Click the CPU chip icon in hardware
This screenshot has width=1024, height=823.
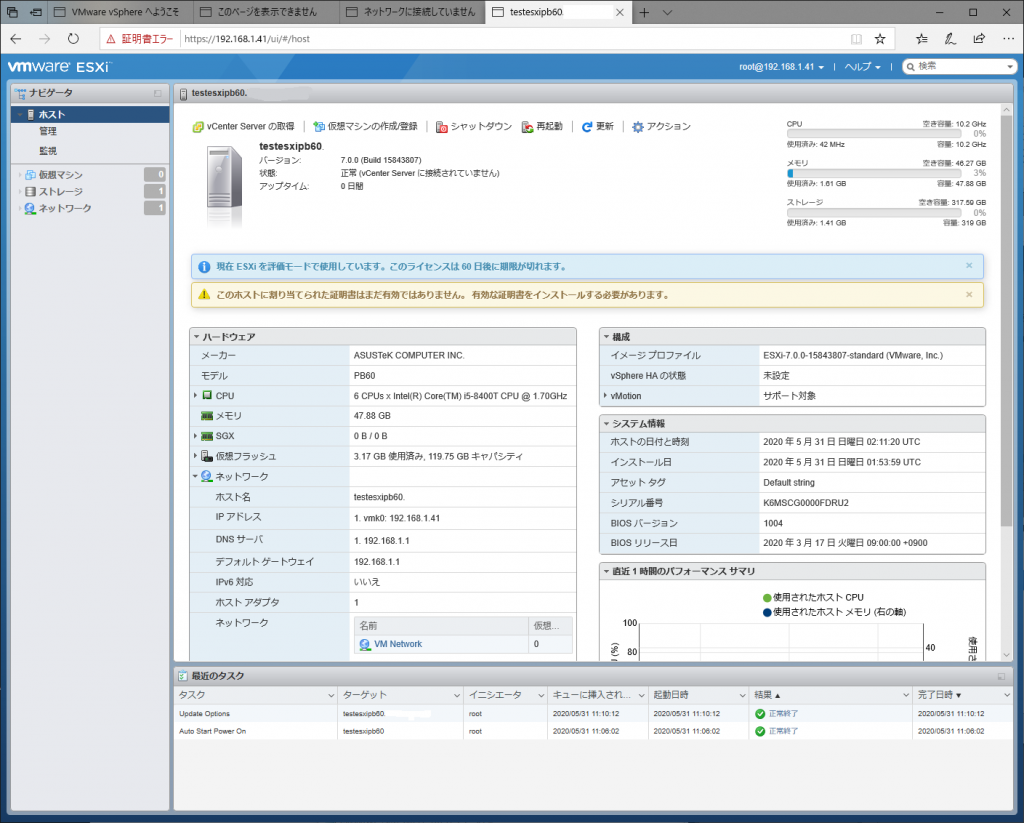207,396
